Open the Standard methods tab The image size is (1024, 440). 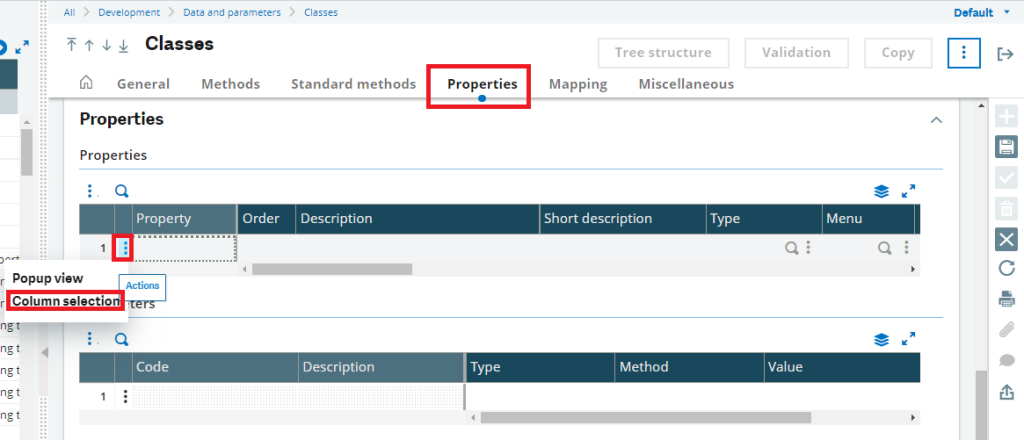tap(353, 84)
